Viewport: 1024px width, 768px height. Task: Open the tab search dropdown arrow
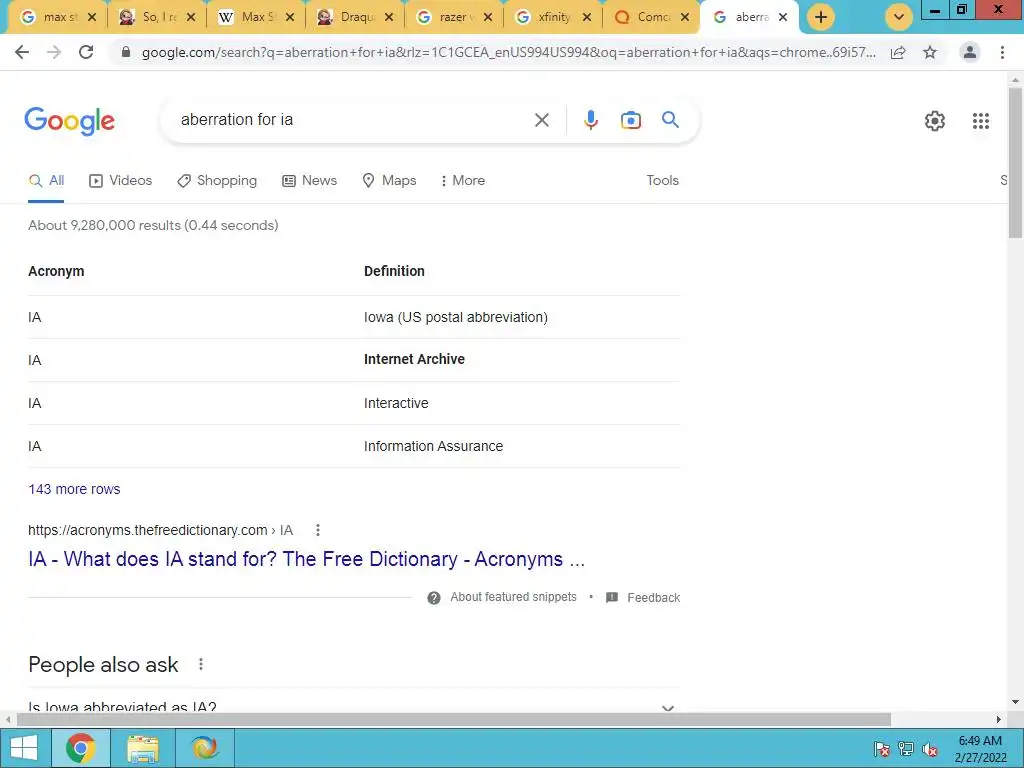pos(899,17)
